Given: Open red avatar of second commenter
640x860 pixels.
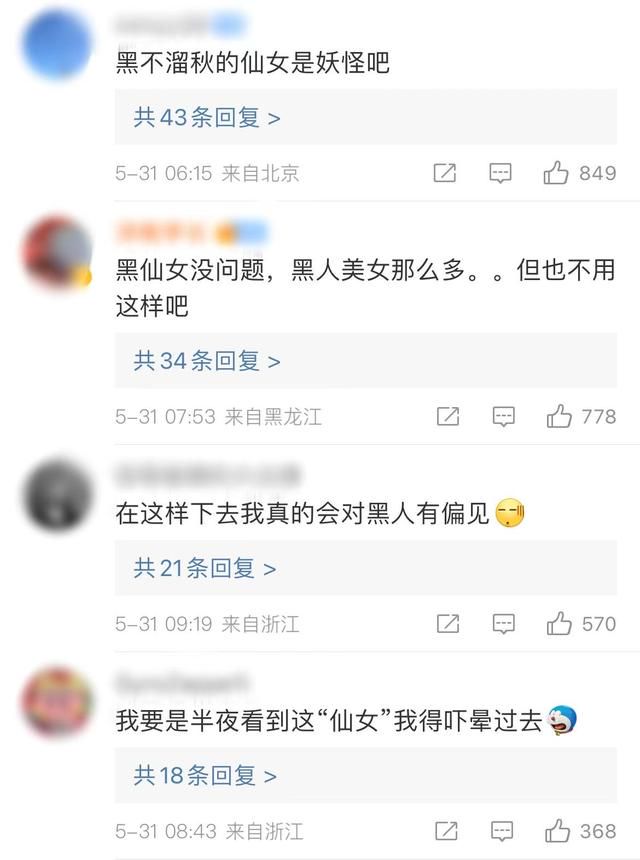Looking at the screenshot, I should 57,253.
